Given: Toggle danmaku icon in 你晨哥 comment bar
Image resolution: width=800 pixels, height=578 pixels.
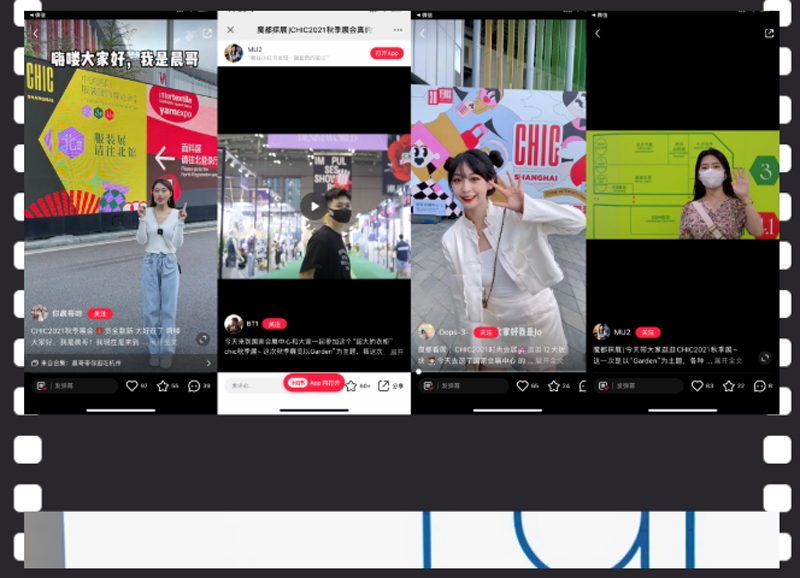Looking at the screenshot, I should point(42,386).
